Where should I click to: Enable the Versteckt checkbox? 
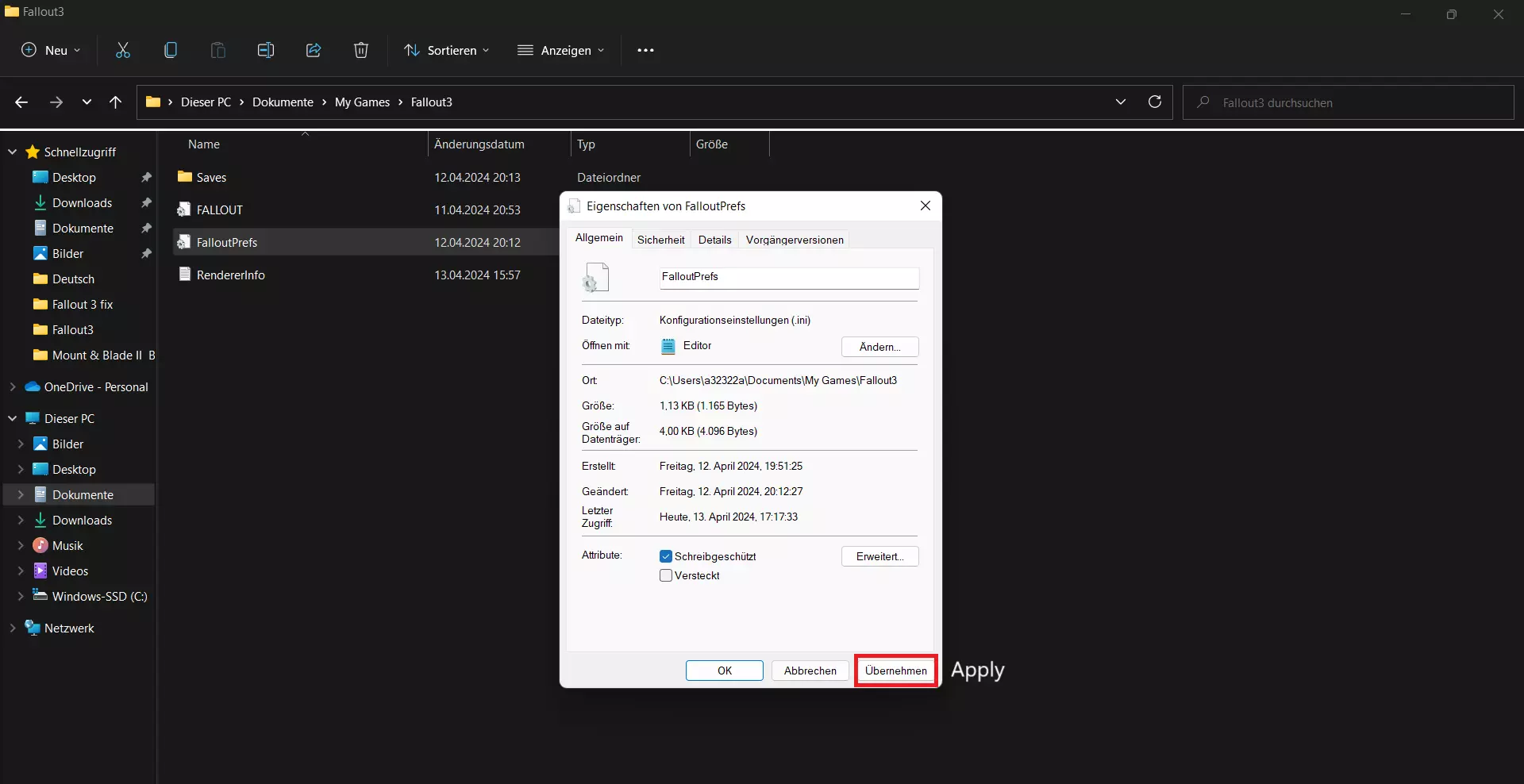click(x=666, y=575)
